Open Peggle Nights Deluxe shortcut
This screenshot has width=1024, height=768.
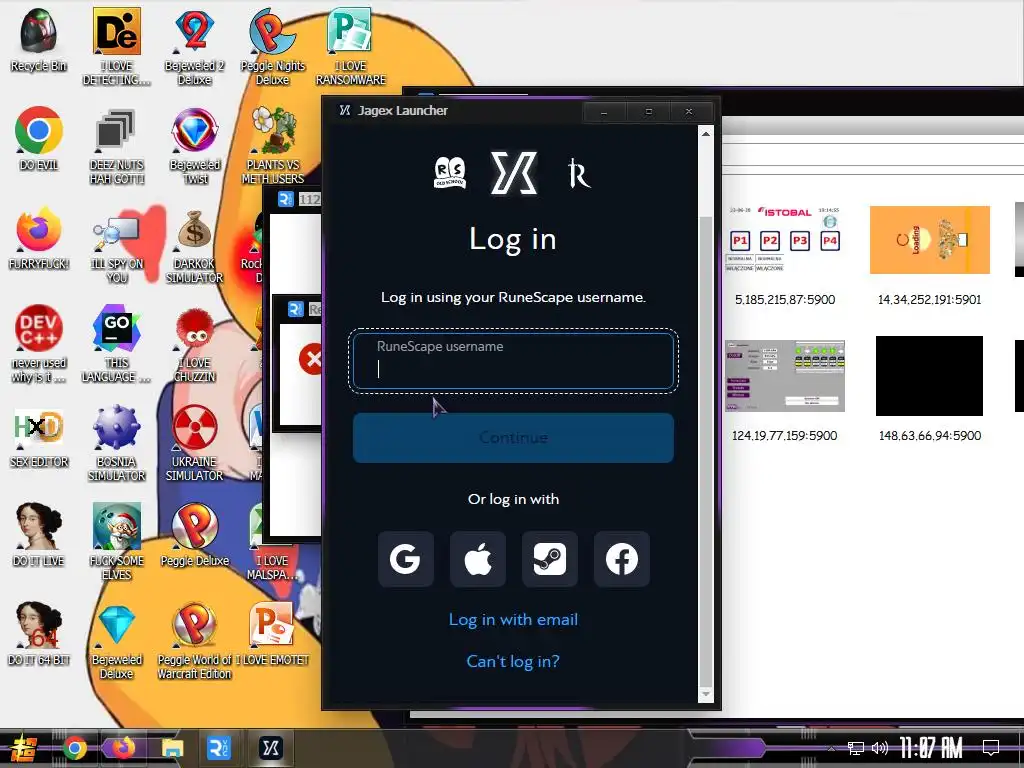pyautogui.click(x=272, y=46)
